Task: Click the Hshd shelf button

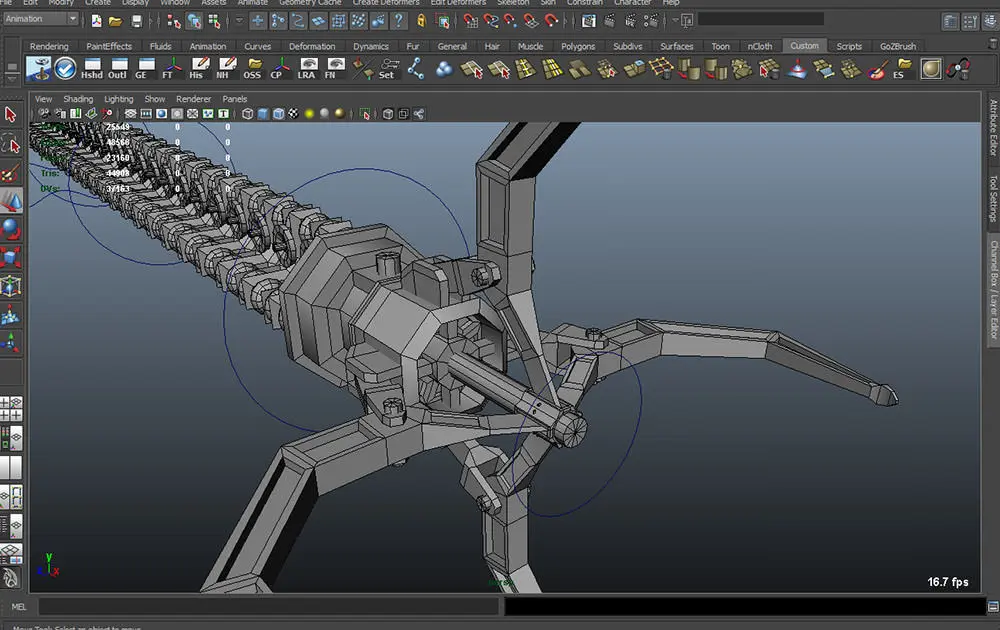Action: click(x=92, y=68)
